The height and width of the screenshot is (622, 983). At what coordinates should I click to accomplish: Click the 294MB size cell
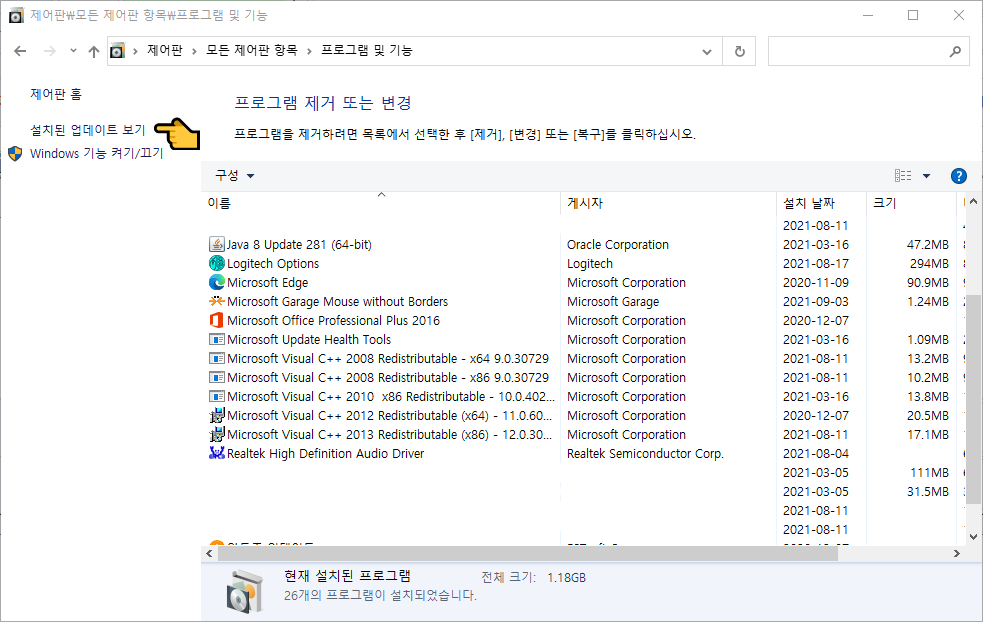pos(929,263)
